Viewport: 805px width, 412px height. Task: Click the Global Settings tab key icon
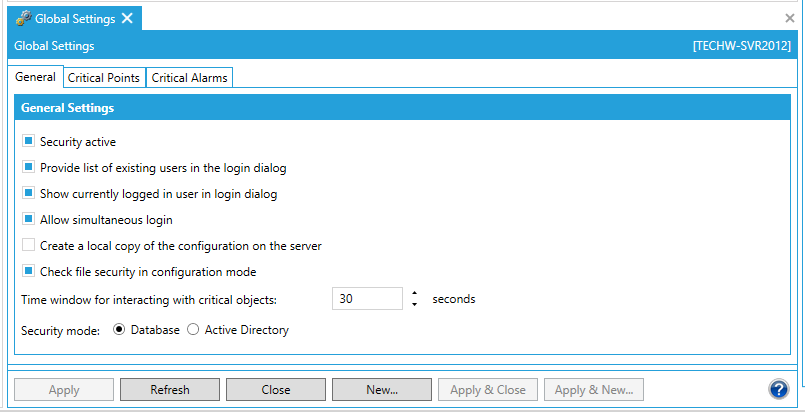(x=24, y=19)
